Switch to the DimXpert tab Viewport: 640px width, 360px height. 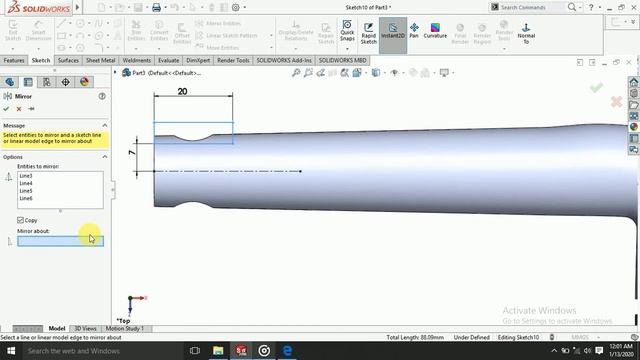[x=198, y=60]
